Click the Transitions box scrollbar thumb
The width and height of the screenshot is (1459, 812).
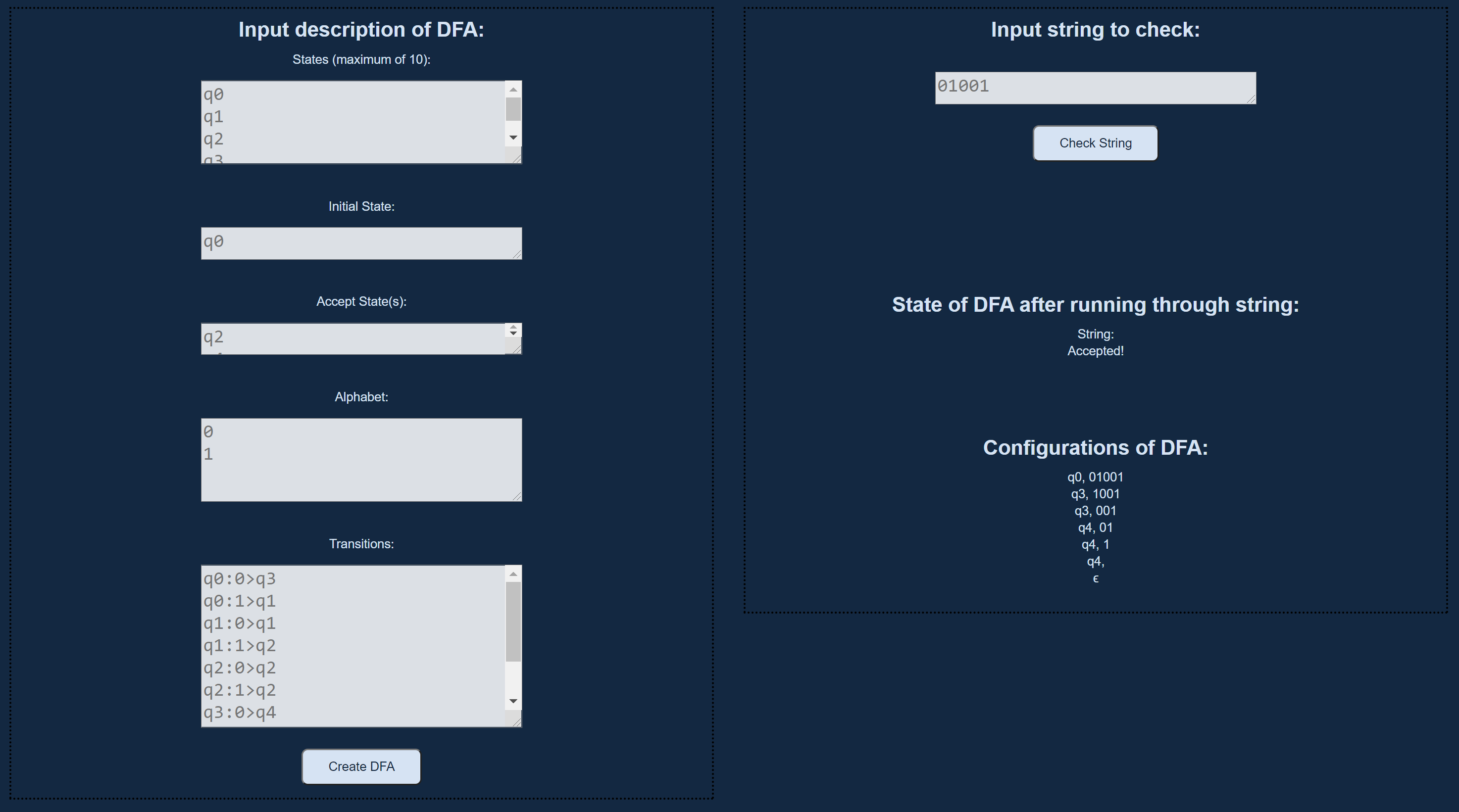click(x=513, y=621)
